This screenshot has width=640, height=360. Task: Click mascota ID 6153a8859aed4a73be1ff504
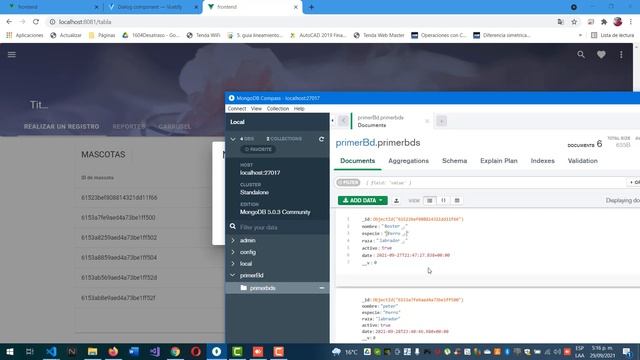[x=119, y=258]
